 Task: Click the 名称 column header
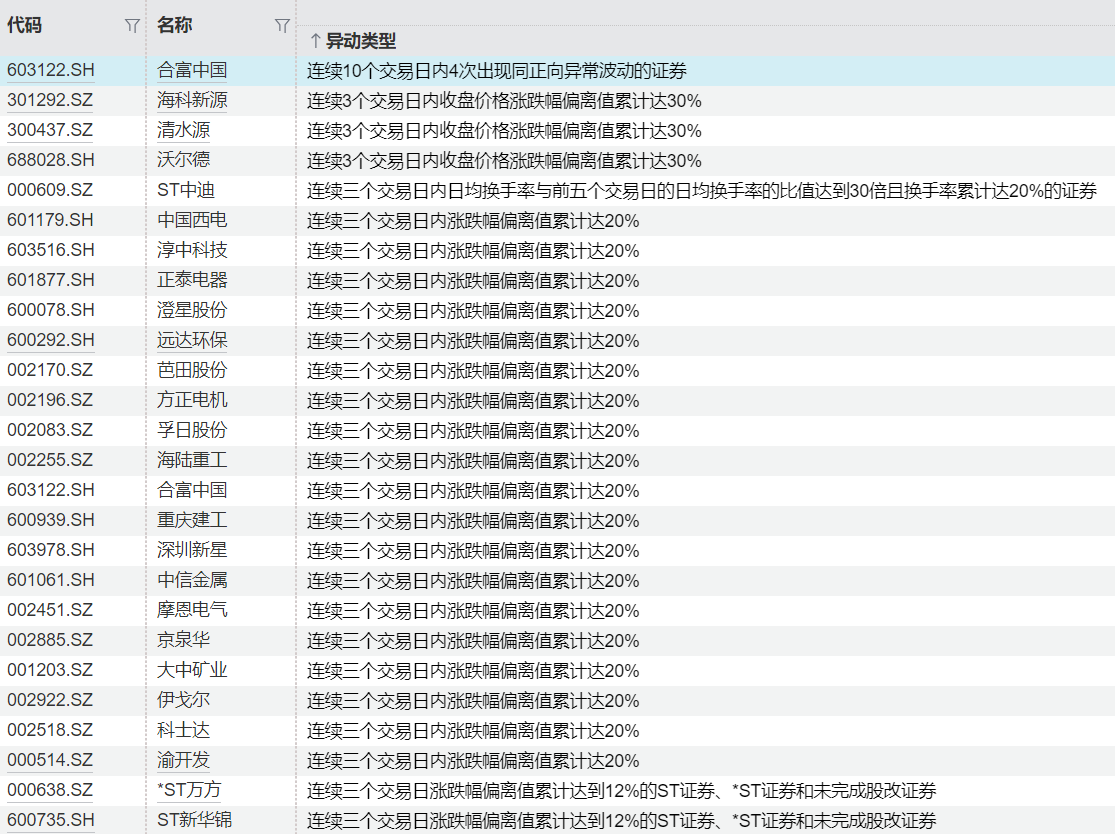[175, 26]
